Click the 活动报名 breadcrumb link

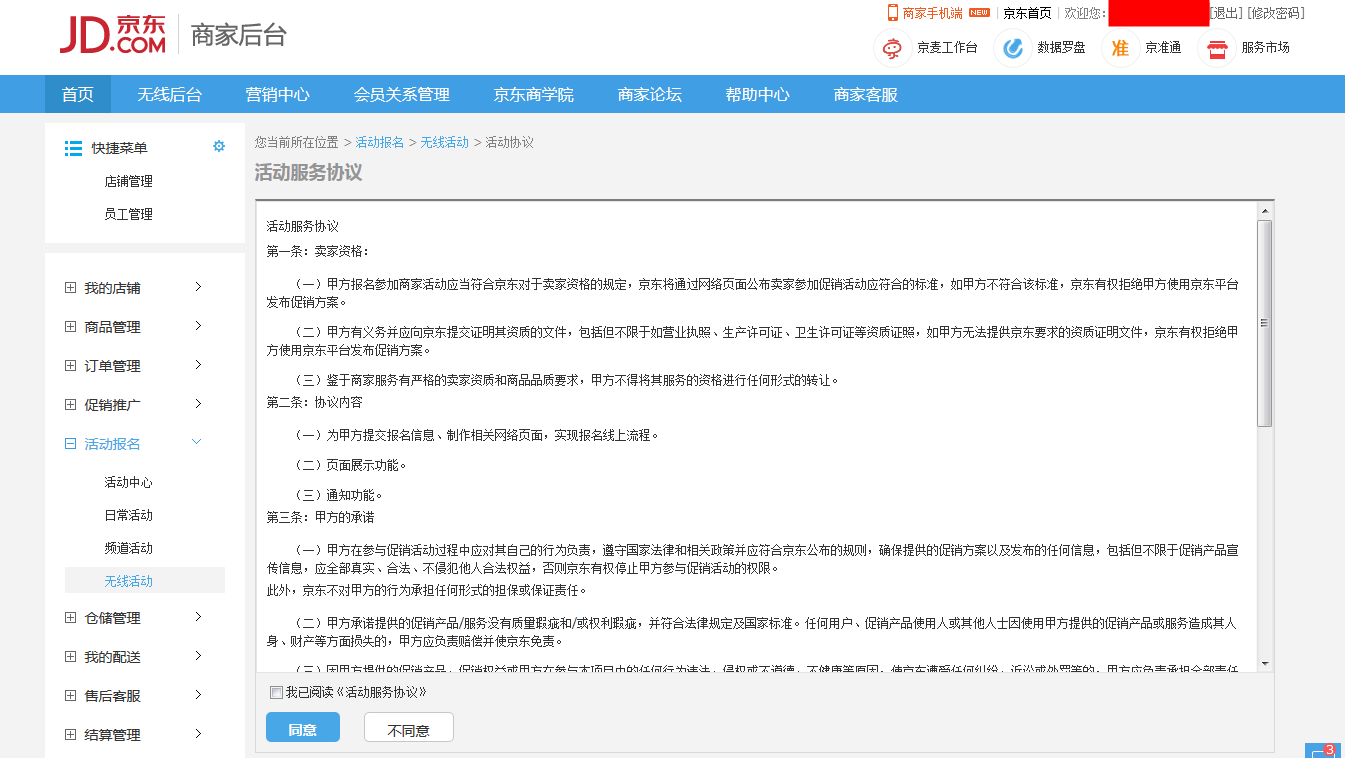[379, 142]
